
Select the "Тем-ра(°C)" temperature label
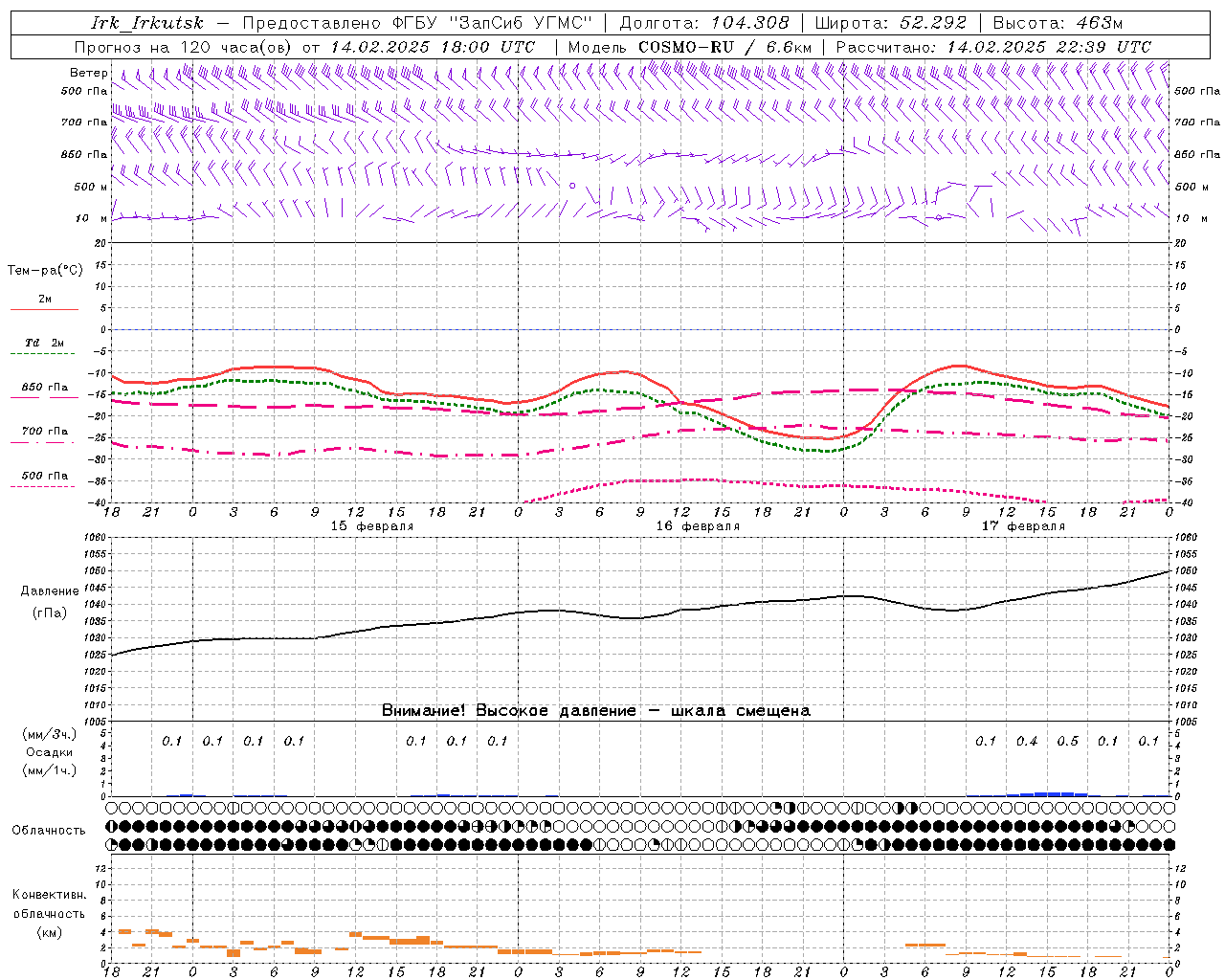(45, 271)
